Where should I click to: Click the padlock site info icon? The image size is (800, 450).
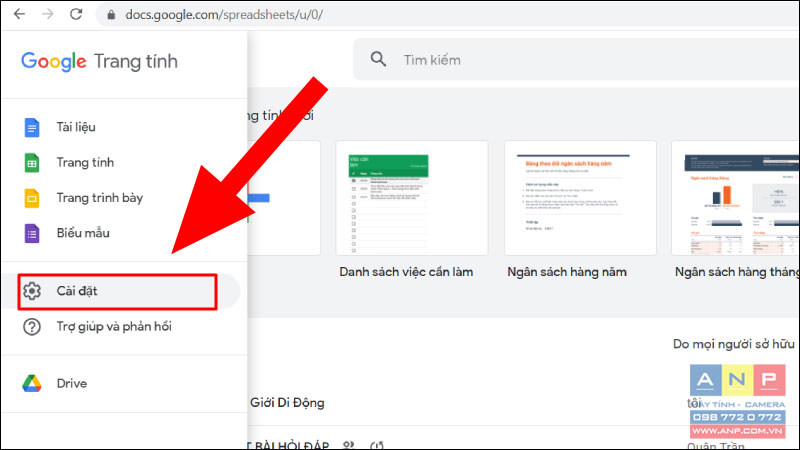pos(111,15)
